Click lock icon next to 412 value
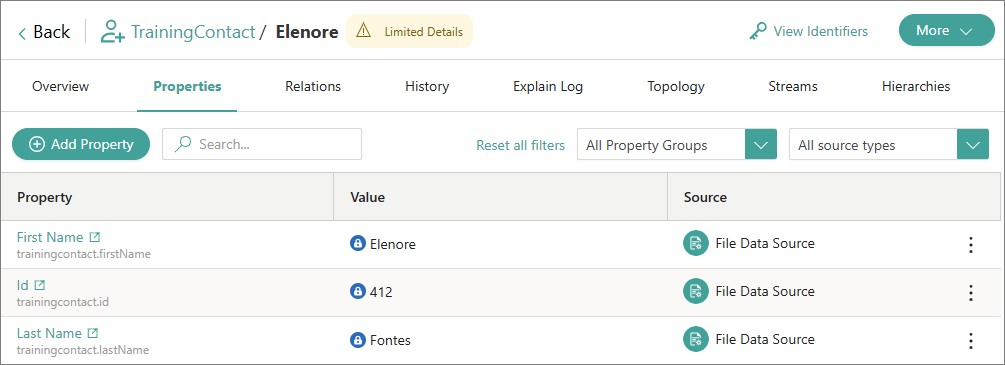The image size is (1005, 365). pyautogui.click(x=357, y=292)
